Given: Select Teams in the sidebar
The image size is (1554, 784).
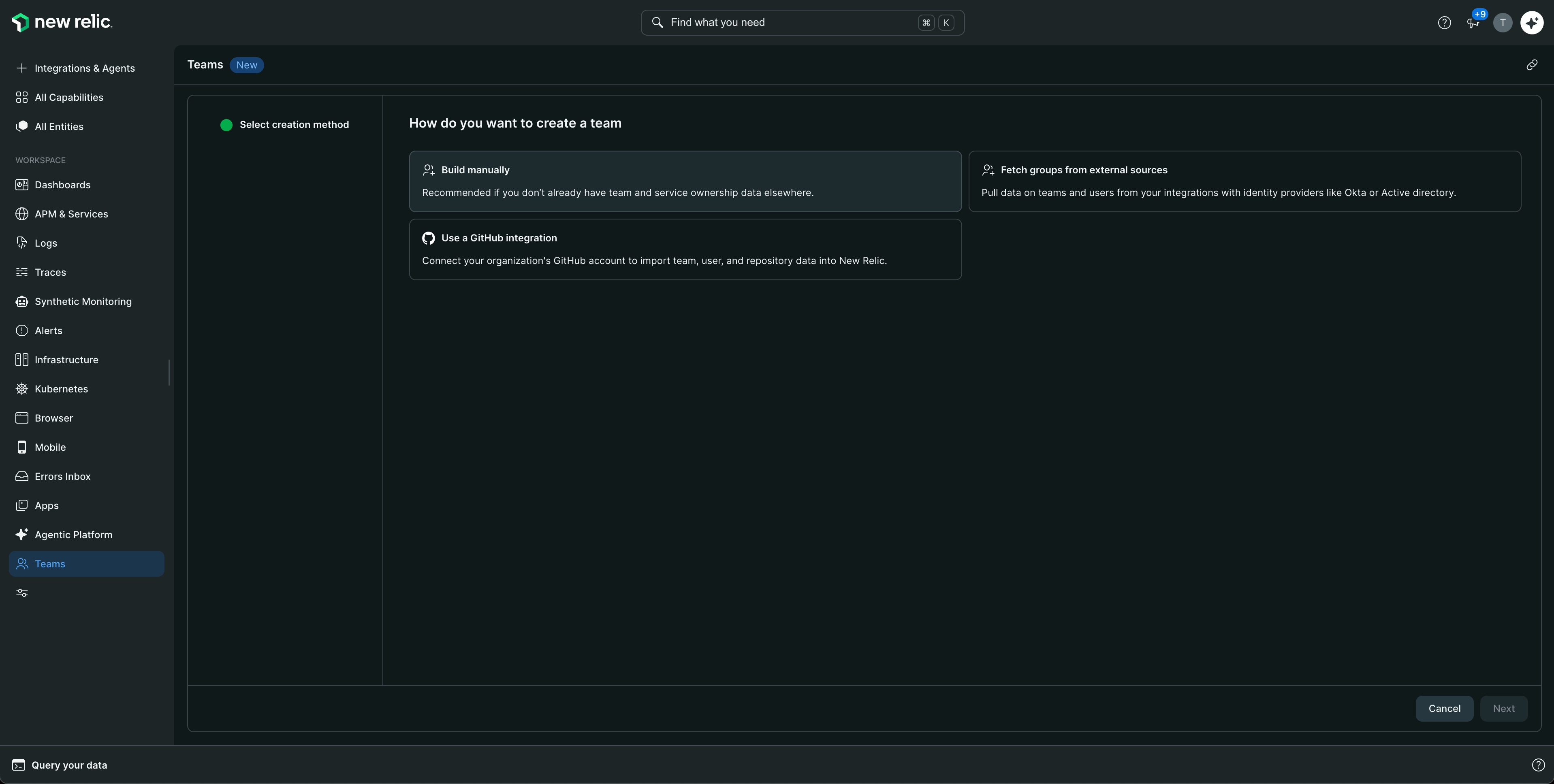Looking at the screenshot, I should (86, 564).
